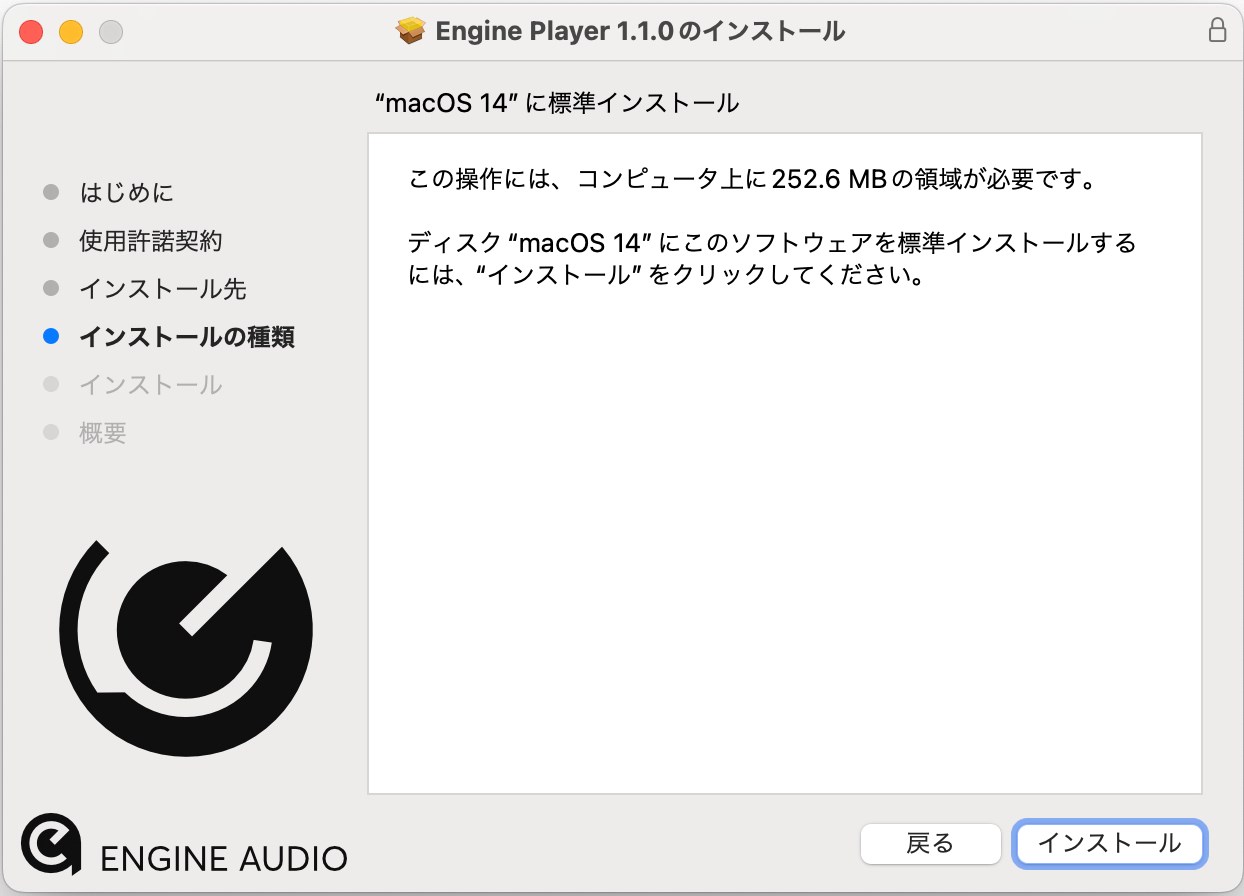The image size is (1244, 896).
Task: Click the small Engine Audio logo icon
Action: click(51, 844)
